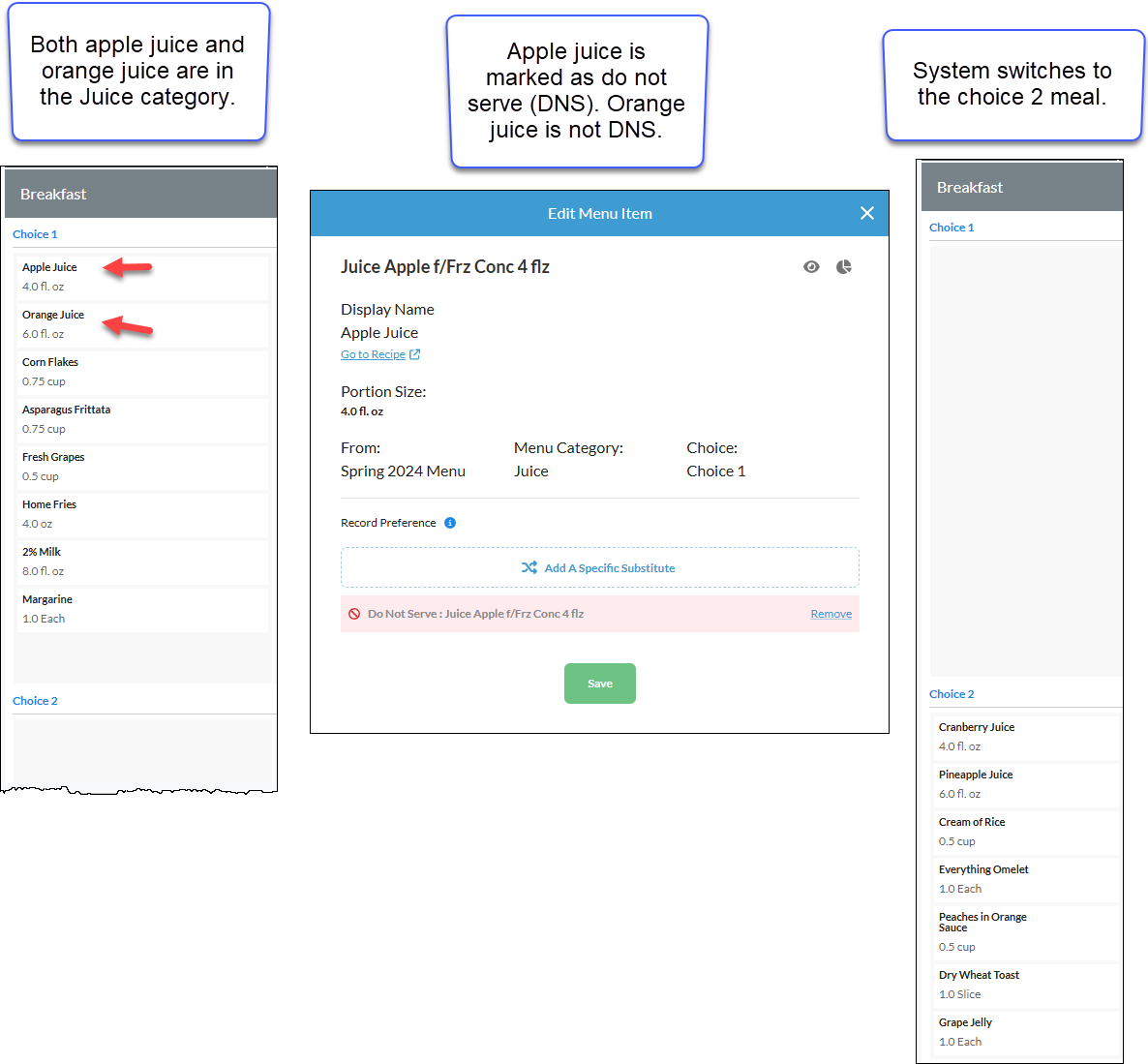Select the Home Fries item
This screenshot has height=1064, width=1148.
point(142,514)
